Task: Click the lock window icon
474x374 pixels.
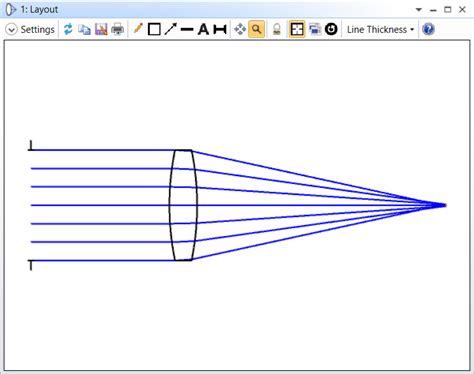Action: click(277, 30)
